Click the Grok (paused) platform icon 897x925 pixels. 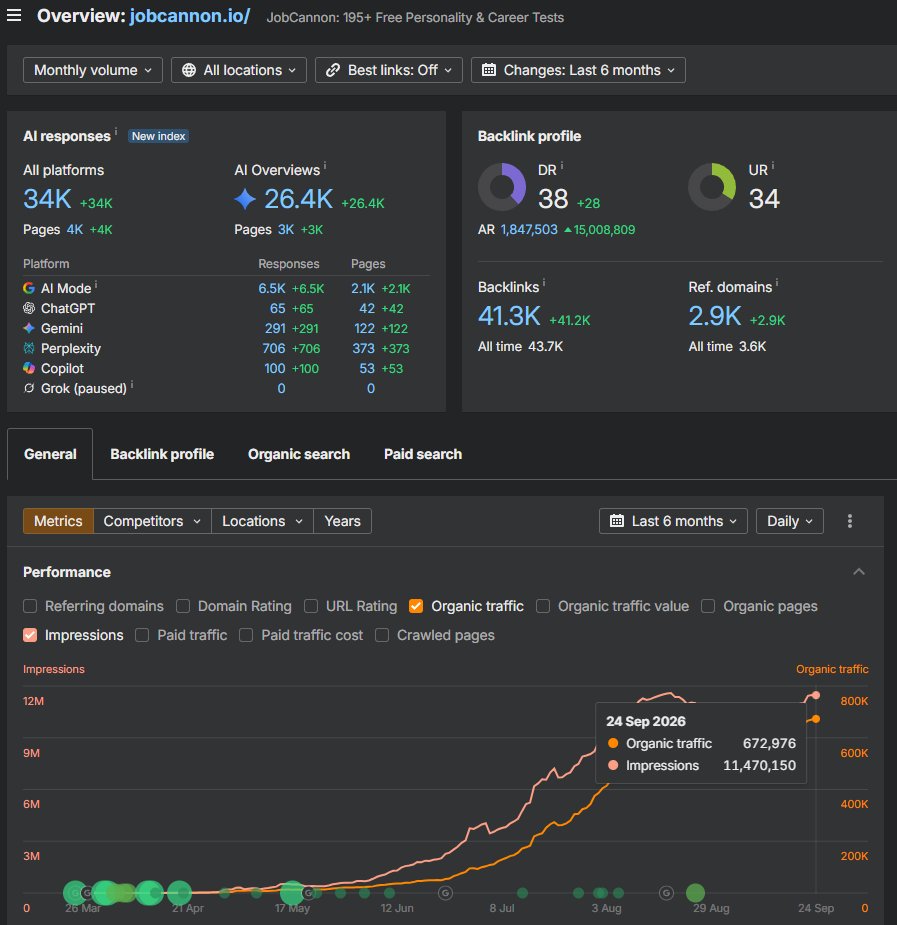point(29,388)
